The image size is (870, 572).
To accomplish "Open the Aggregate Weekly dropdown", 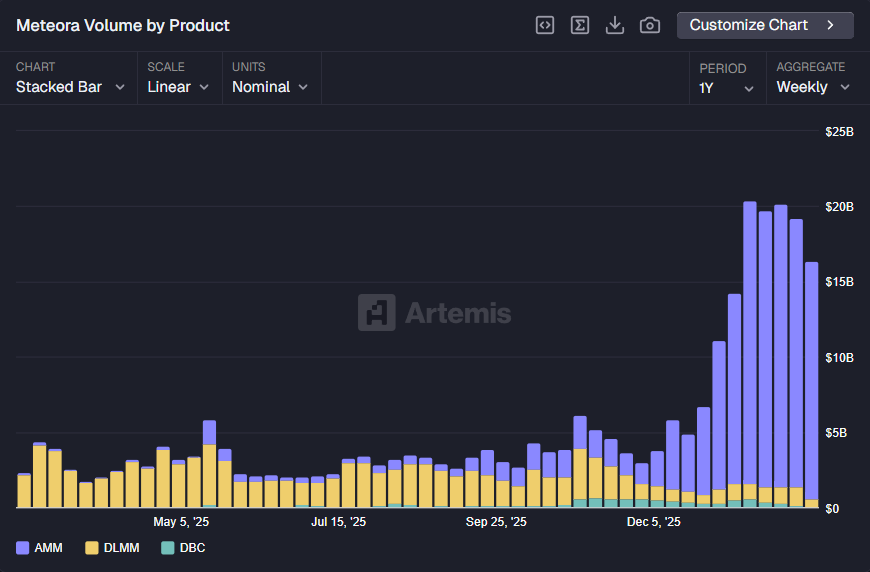I will tap(813, 87).
